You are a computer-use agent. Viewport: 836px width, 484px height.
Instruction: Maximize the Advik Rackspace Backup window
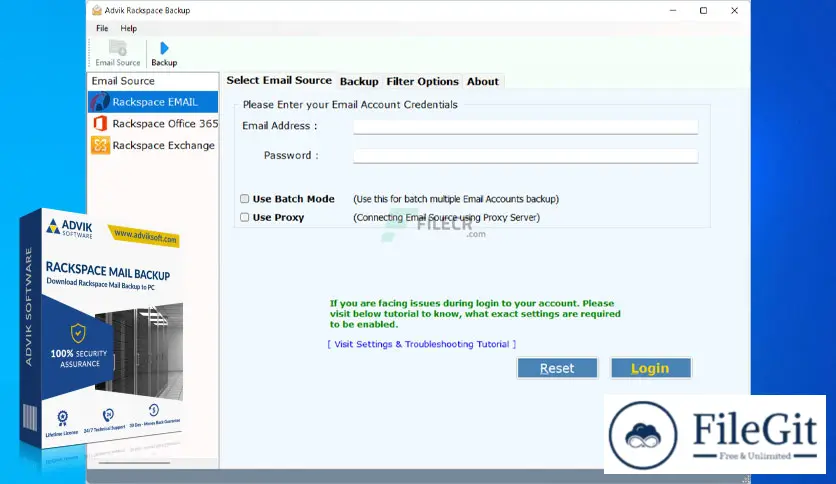point(703,10)
